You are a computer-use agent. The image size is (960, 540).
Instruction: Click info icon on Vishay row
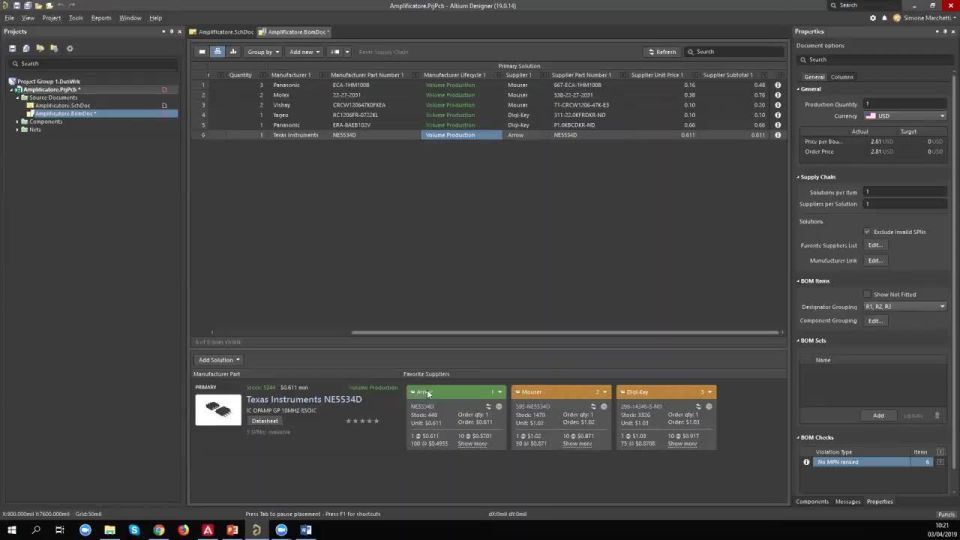pyautogui.click(x=778, y=105)
